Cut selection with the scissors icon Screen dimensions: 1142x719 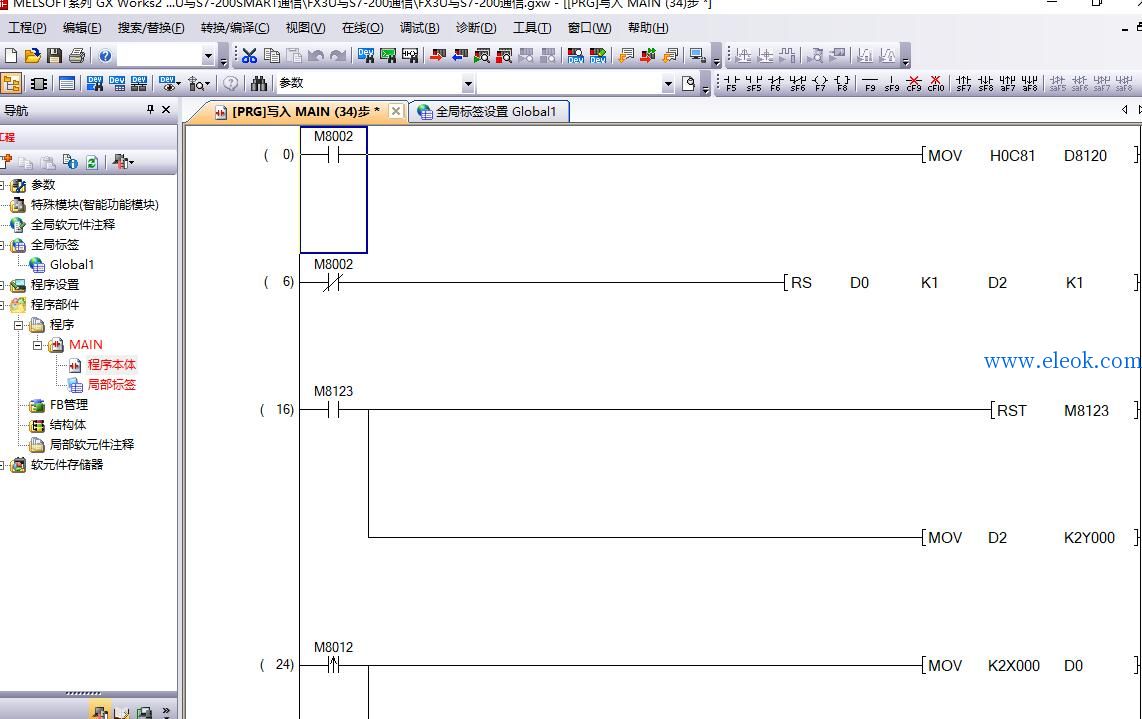(x=250, y=55)
